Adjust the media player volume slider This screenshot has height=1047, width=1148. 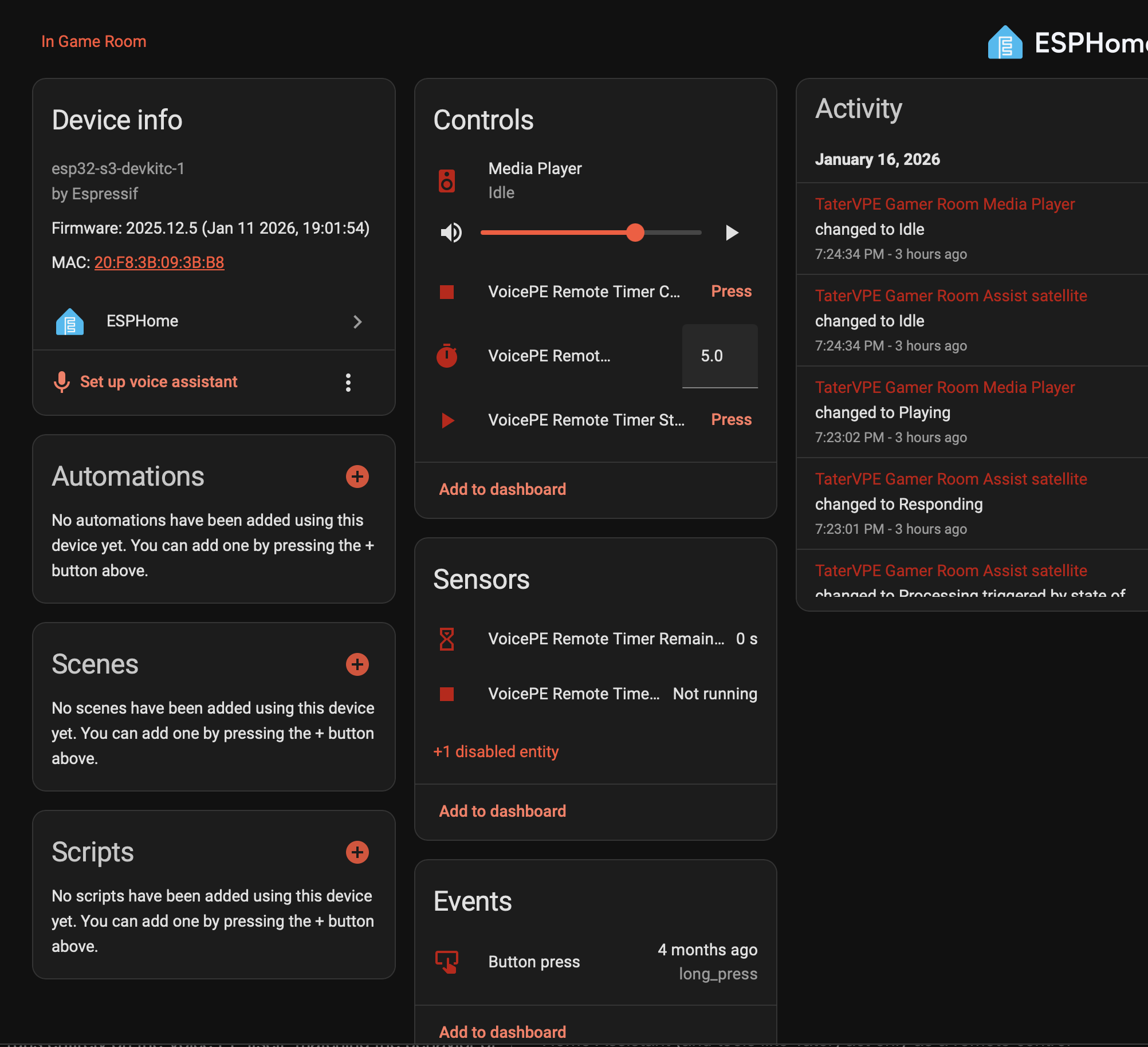tap(590, 233)
